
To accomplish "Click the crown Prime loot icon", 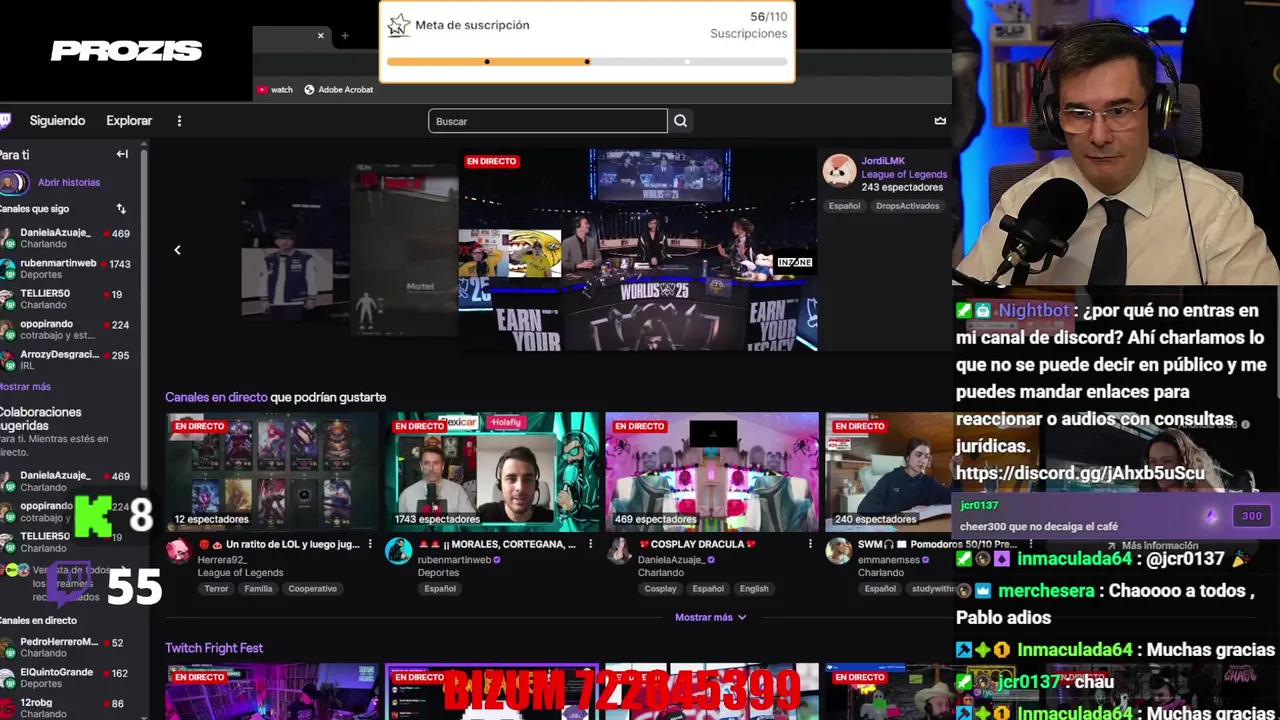I will [x=940, y=121].
